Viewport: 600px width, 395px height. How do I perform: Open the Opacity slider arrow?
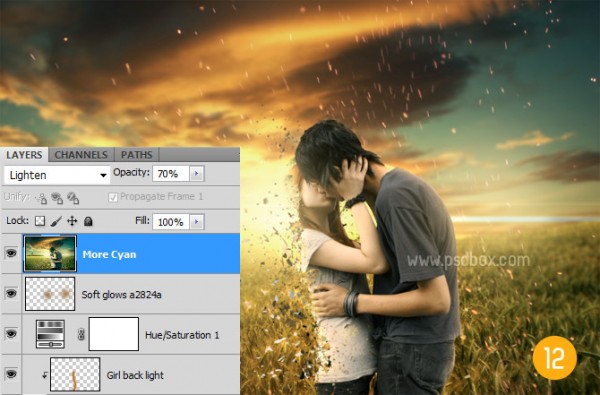click(x=197, y=174)
